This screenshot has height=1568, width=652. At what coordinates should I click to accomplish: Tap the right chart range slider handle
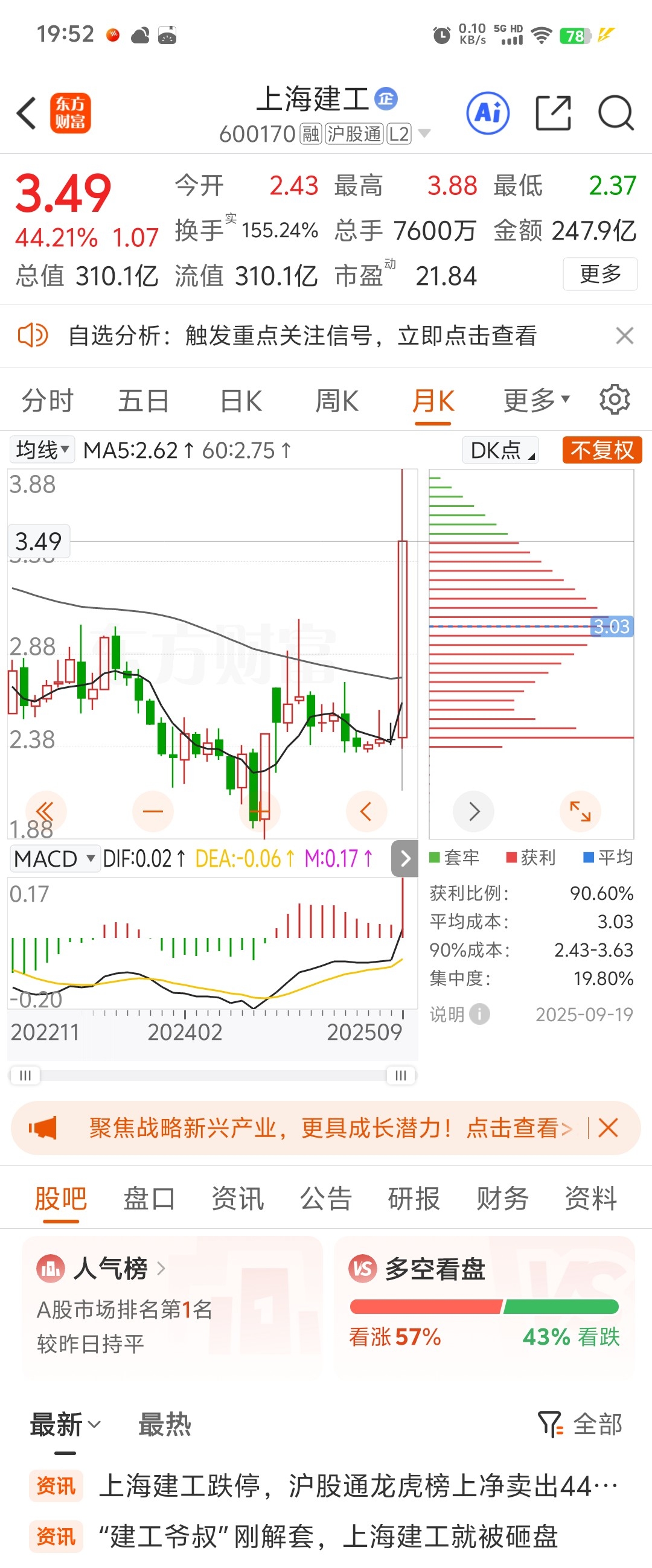[401, 1076]
